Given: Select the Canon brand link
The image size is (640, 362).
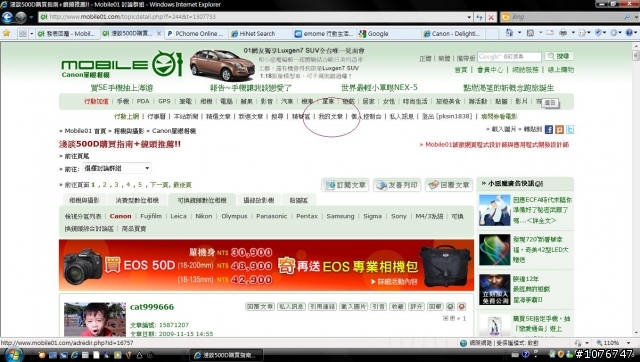Looking at the screenshot, I should coord(120,216).
